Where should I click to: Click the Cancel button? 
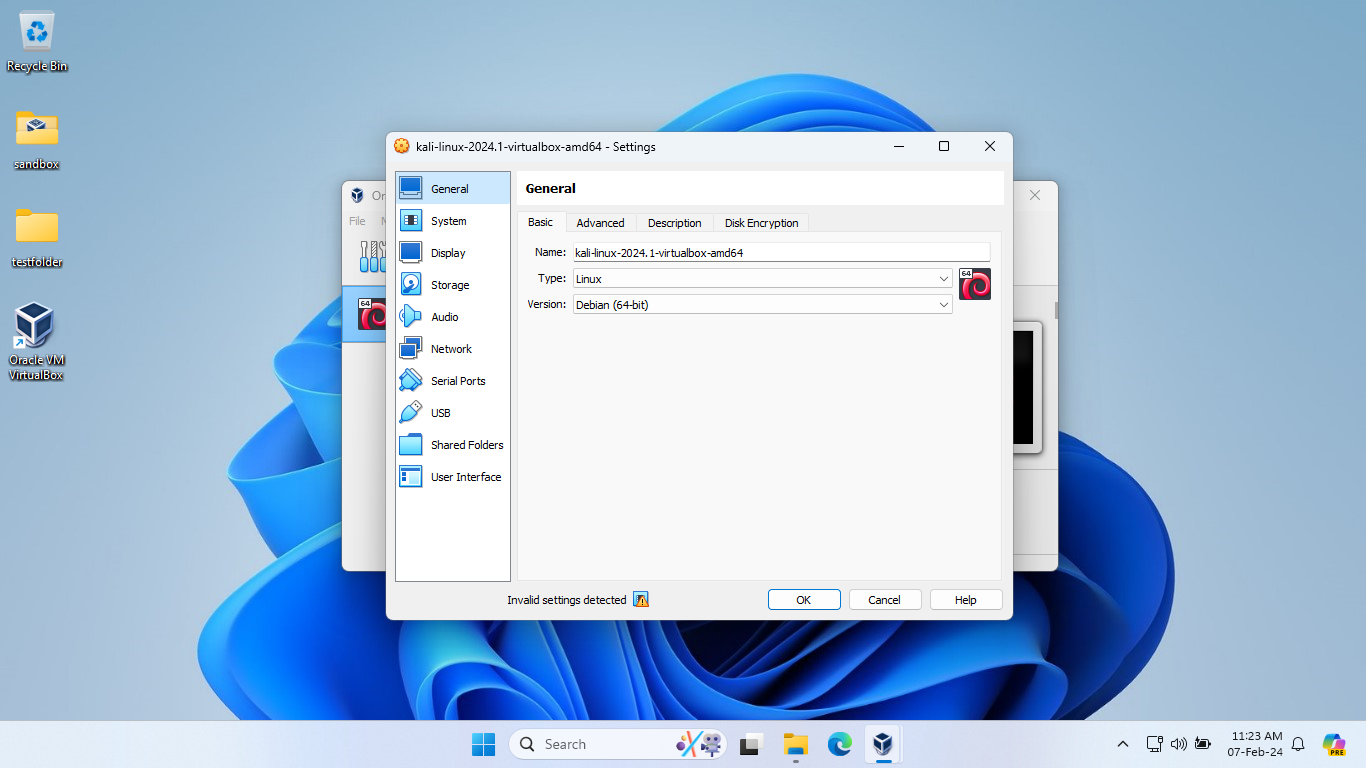click(x=885, y=600)
